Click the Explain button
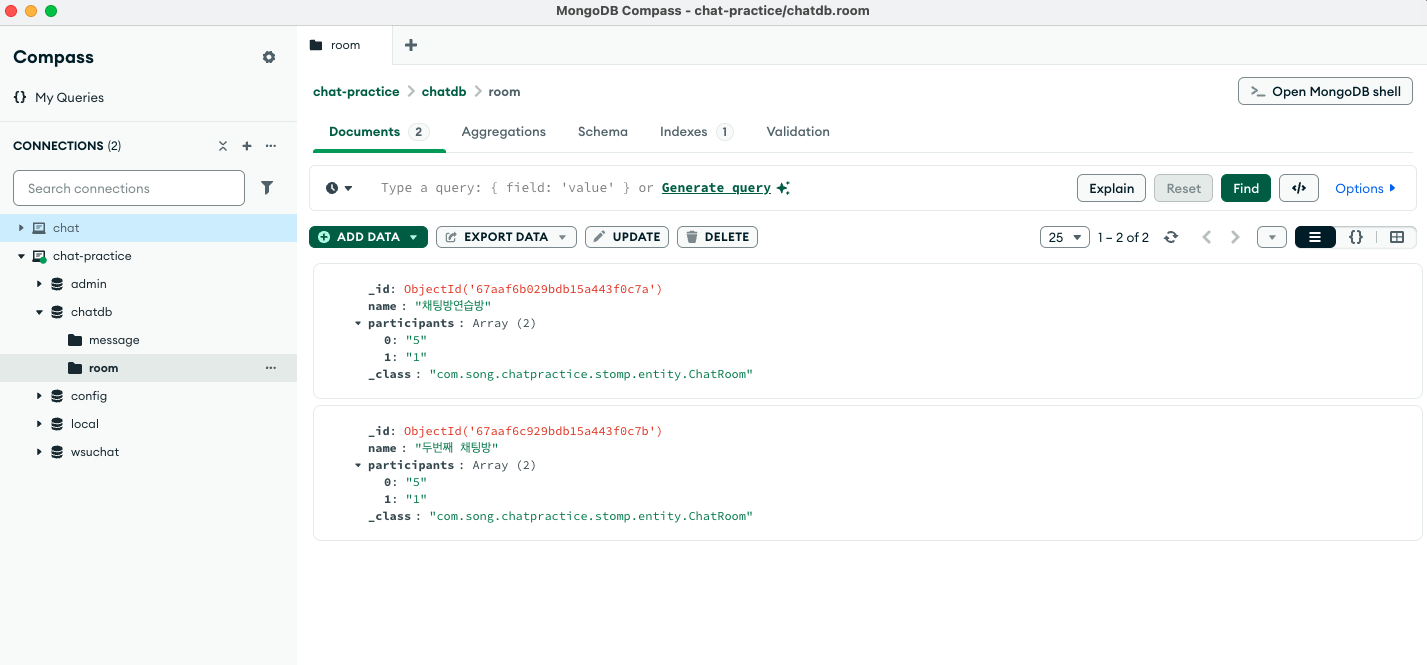Viewport: 1427px width, 665px height. pos(1112,188)
